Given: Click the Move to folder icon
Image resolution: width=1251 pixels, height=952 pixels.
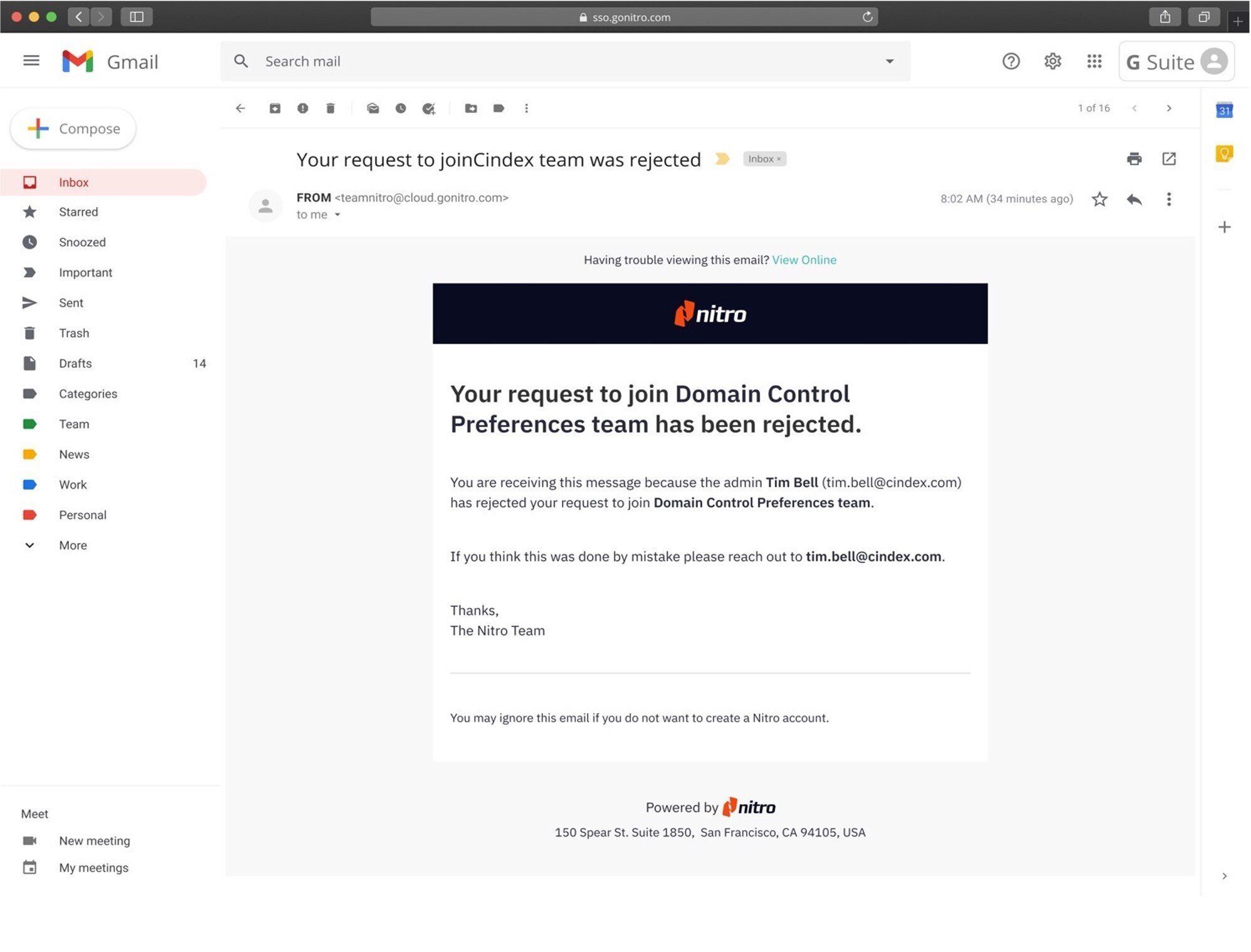Looking at the screenshot, I should (471, 108).
